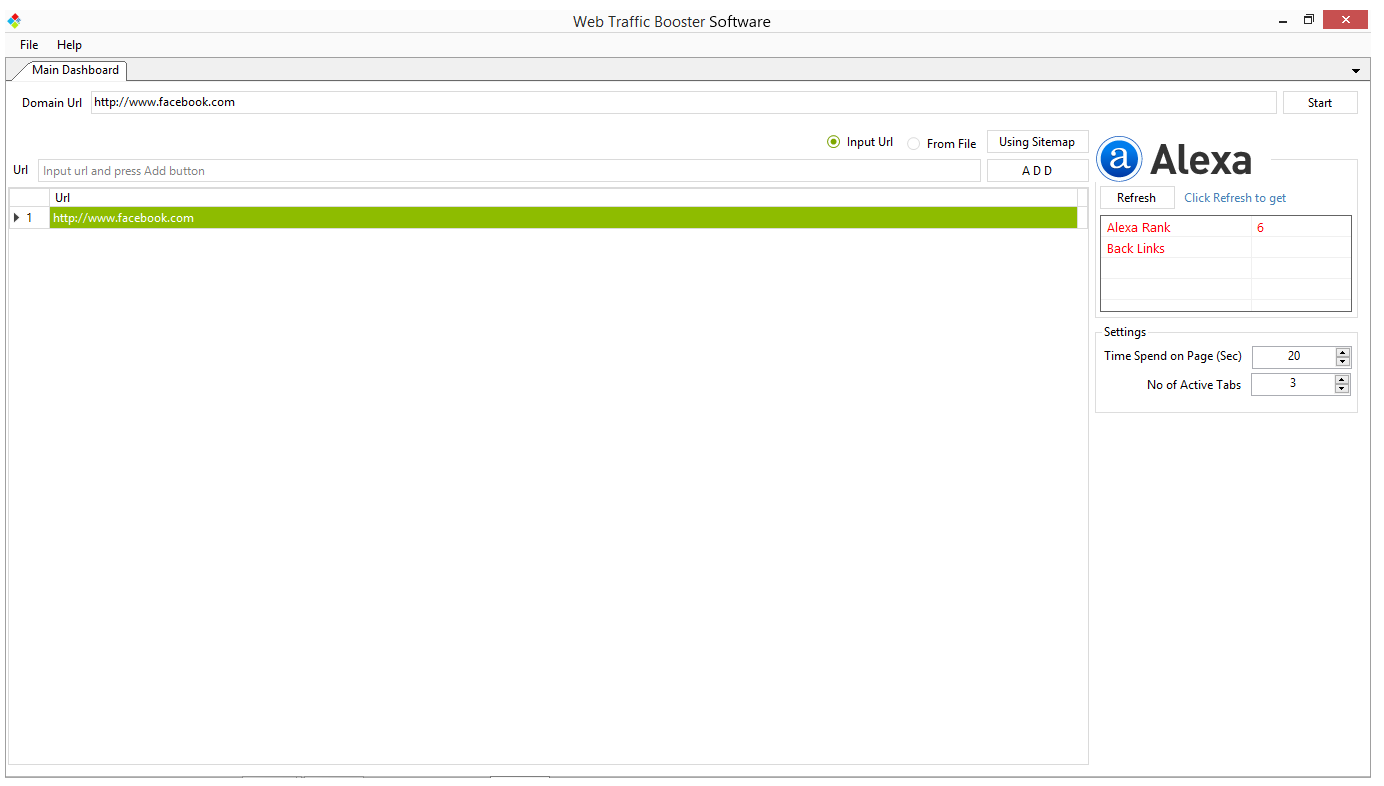1384x786 pixels.
Task: Select the From File radio button
Action: [x=914, y=144]
